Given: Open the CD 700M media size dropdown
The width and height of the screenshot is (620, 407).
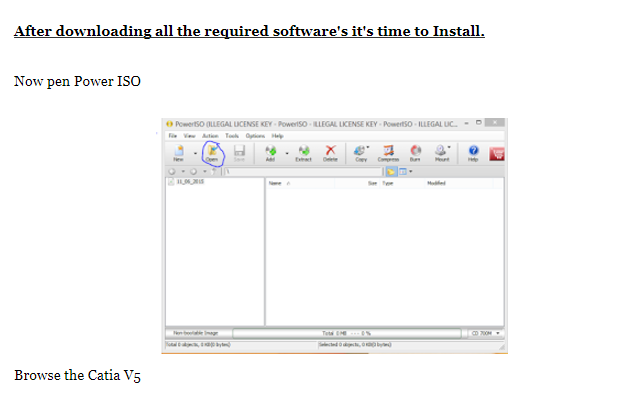Looking at the screenshot, I should coord(486,333).
